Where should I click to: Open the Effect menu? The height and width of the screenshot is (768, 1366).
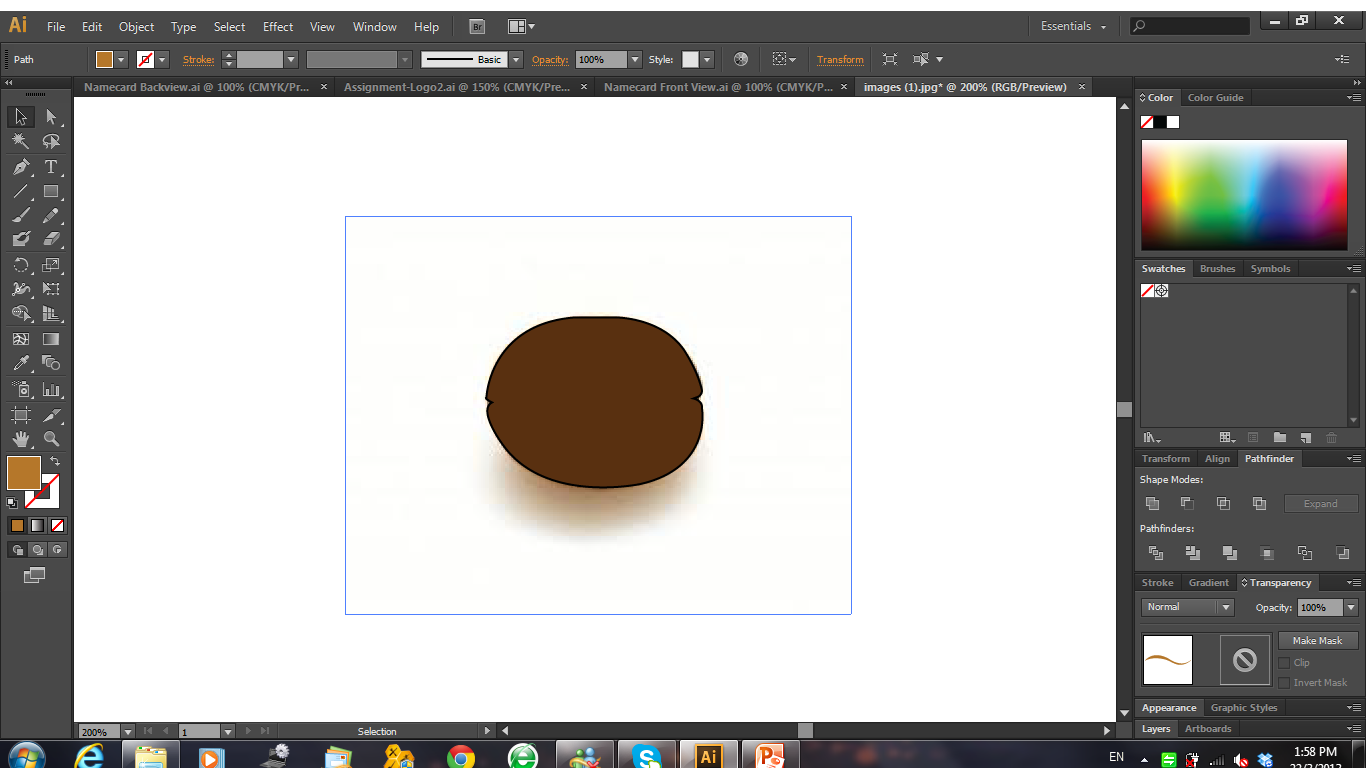(x=278, y=27)
